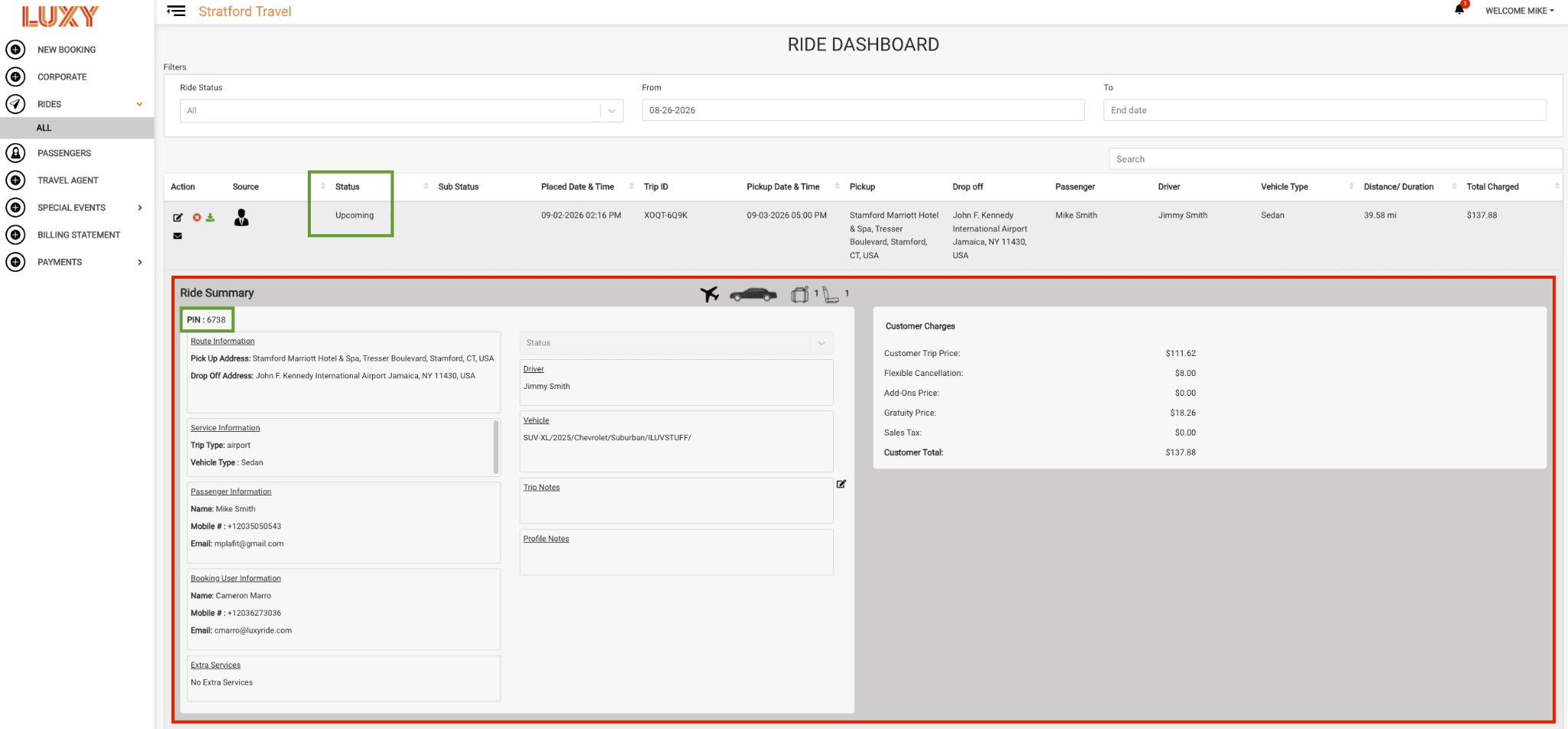The width and height of the screenshot is (1568, 729).
Task: Open Travel Agent in the sidebar
Action: pos(68,181)
